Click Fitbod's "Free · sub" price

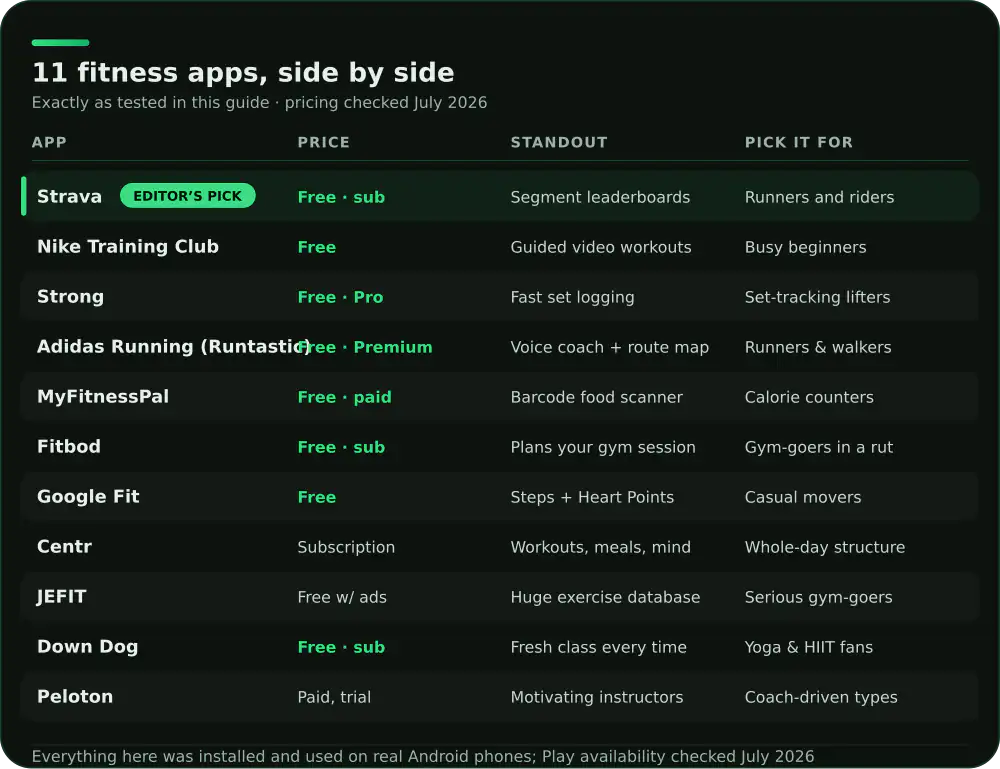point(341,447)
